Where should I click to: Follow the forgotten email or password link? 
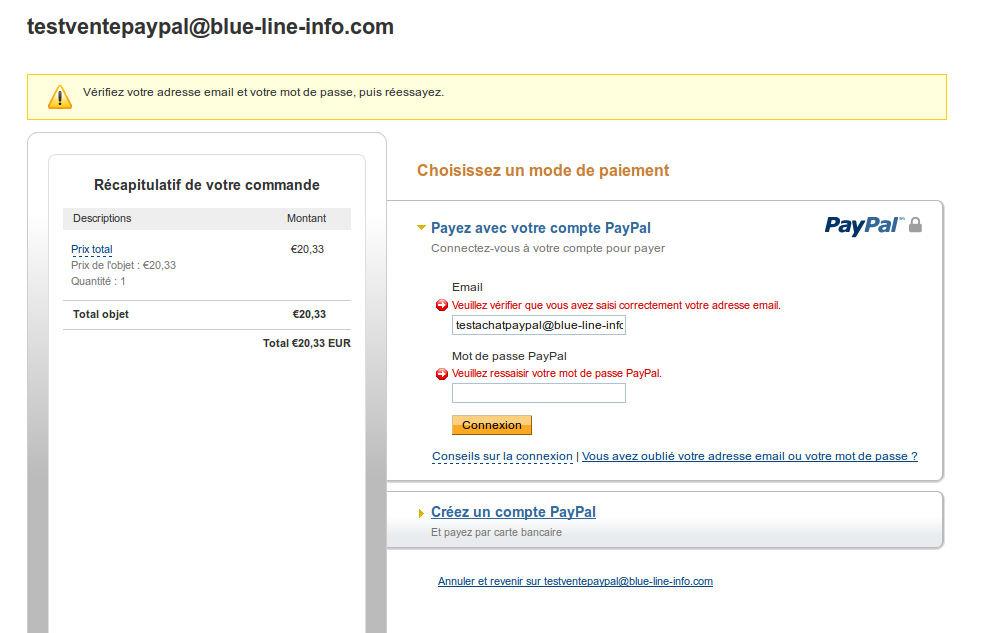(749, 456)
